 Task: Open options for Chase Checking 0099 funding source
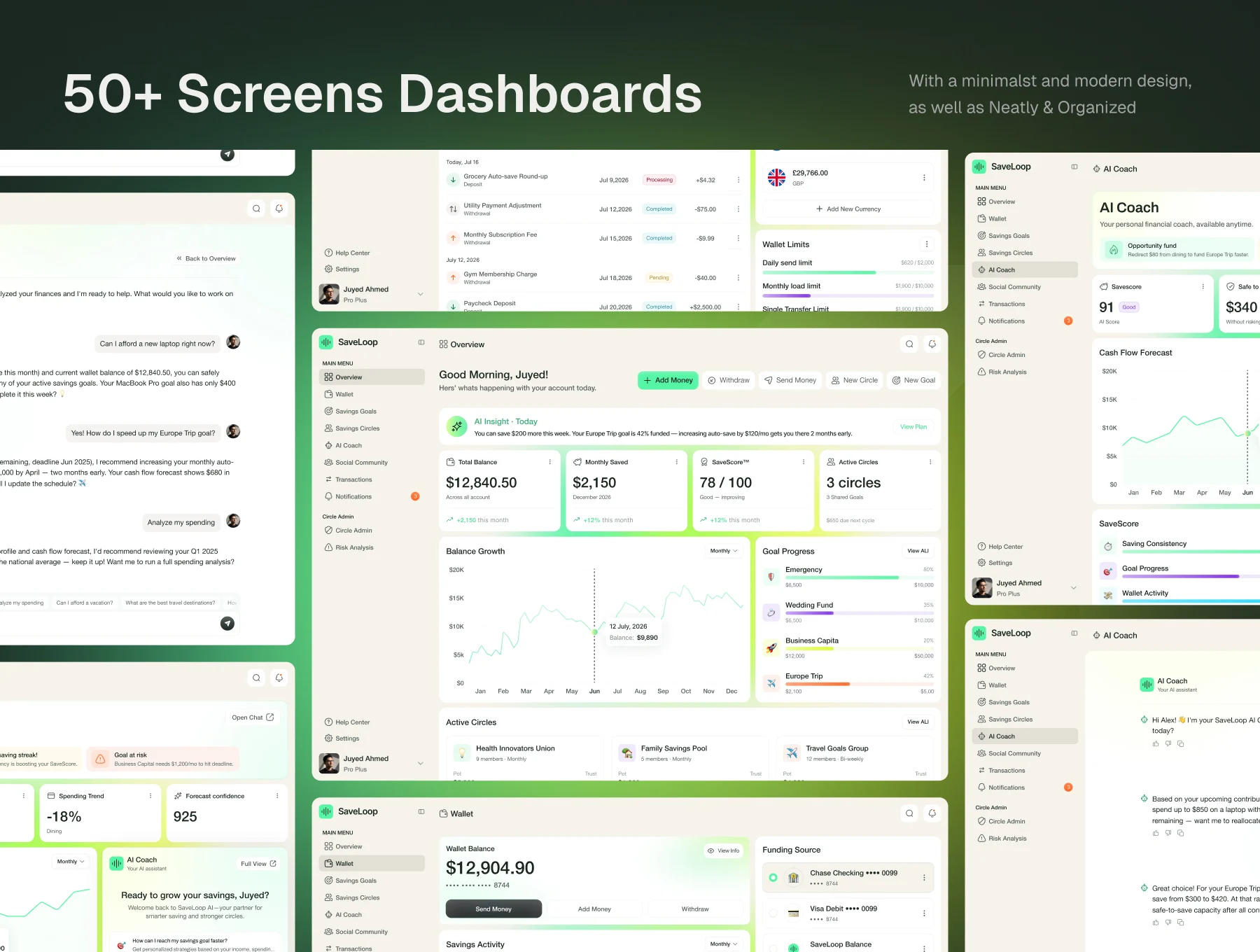(924, 878)
